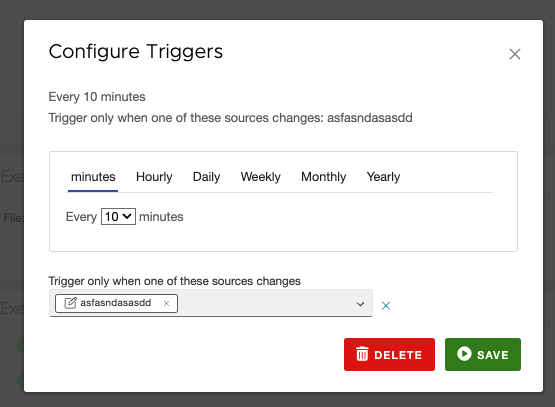The image size is (555, 407).
Task: Clear sources with the blue X icon
Action: click(386, 305)
